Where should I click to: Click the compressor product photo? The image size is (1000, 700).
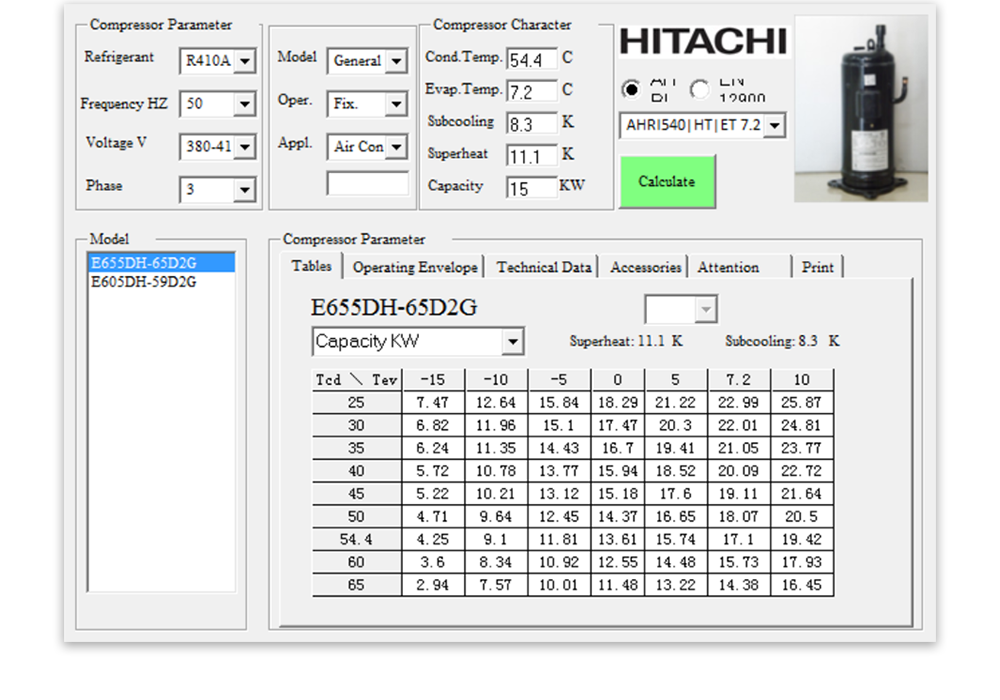[x=861, y=108]
